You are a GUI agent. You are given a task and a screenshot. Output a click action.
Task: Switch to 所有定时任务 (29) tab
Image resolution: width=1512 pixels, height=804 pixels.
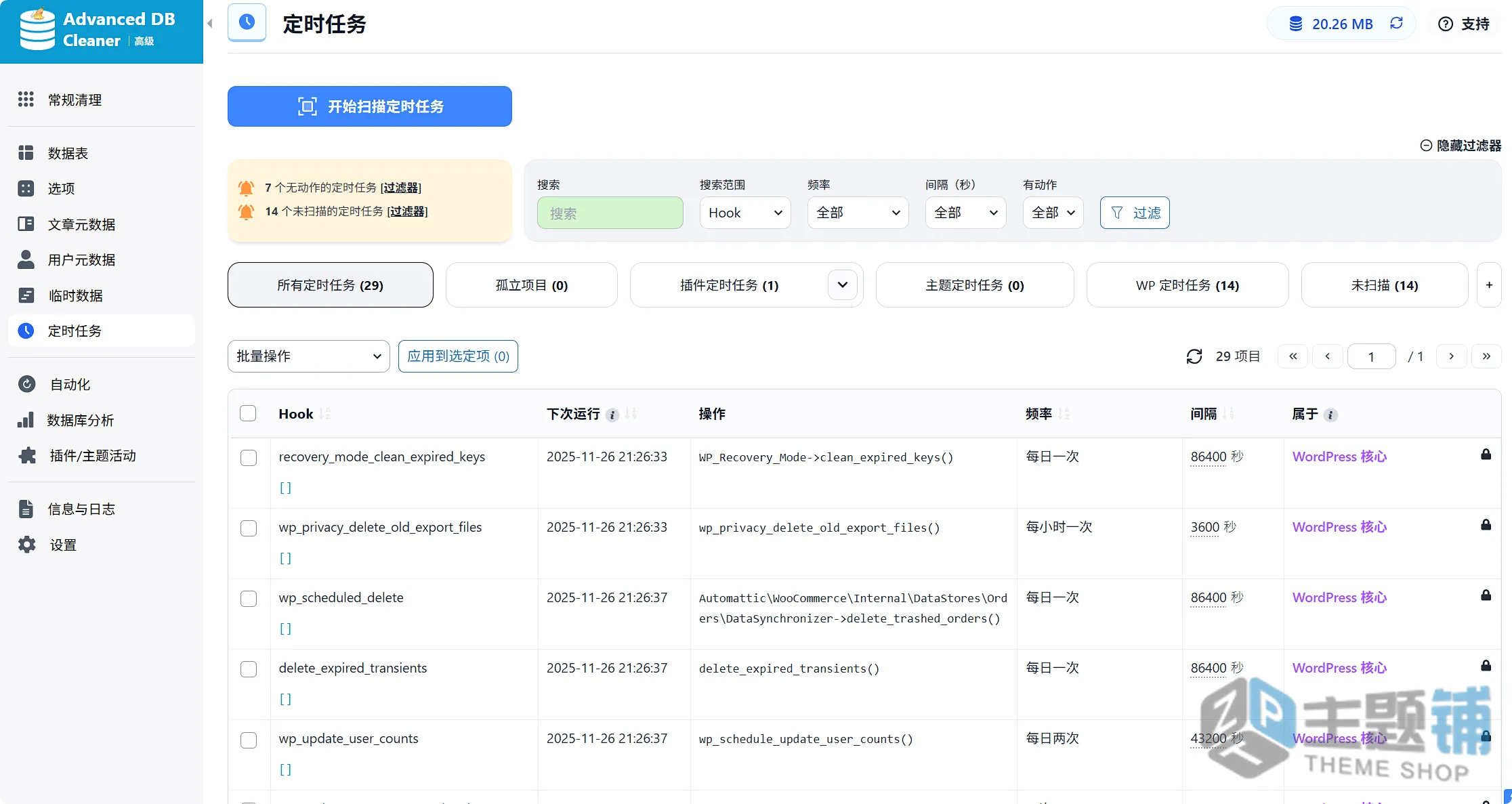click(331, 285)
